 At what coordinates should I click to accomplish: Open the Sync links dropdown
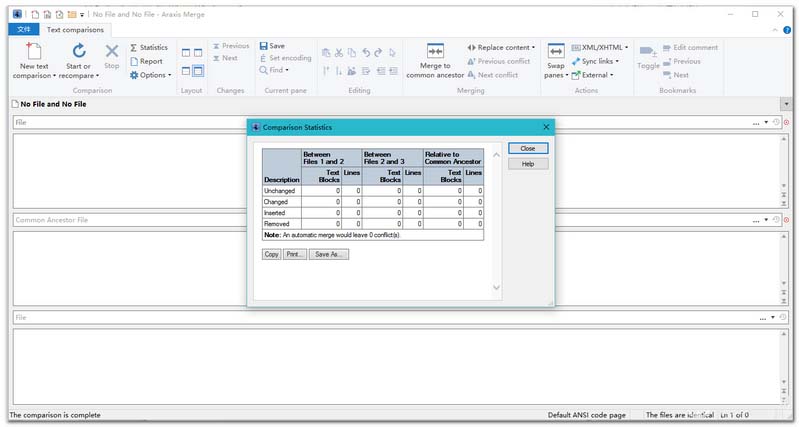tap(595, 61)
